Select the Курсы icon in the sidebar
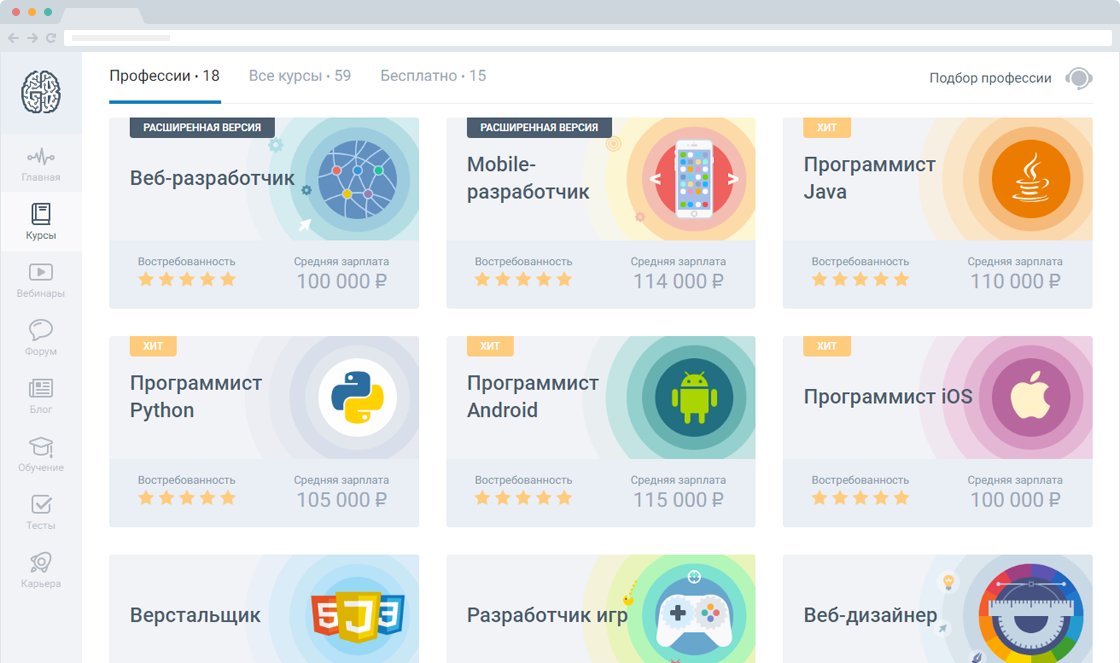The image size is (1120, 663). 40,218
